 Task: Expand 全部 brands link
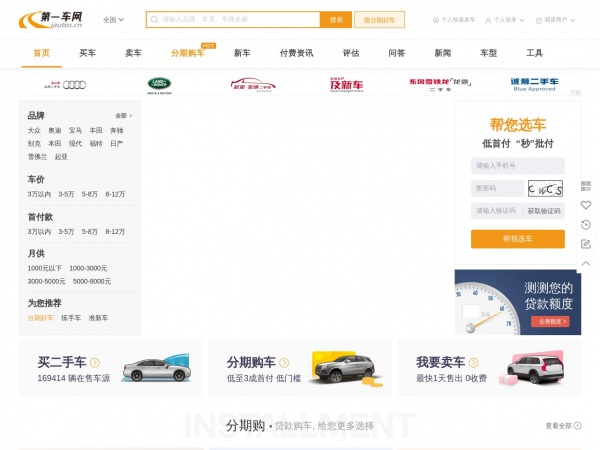click(123, 116)
